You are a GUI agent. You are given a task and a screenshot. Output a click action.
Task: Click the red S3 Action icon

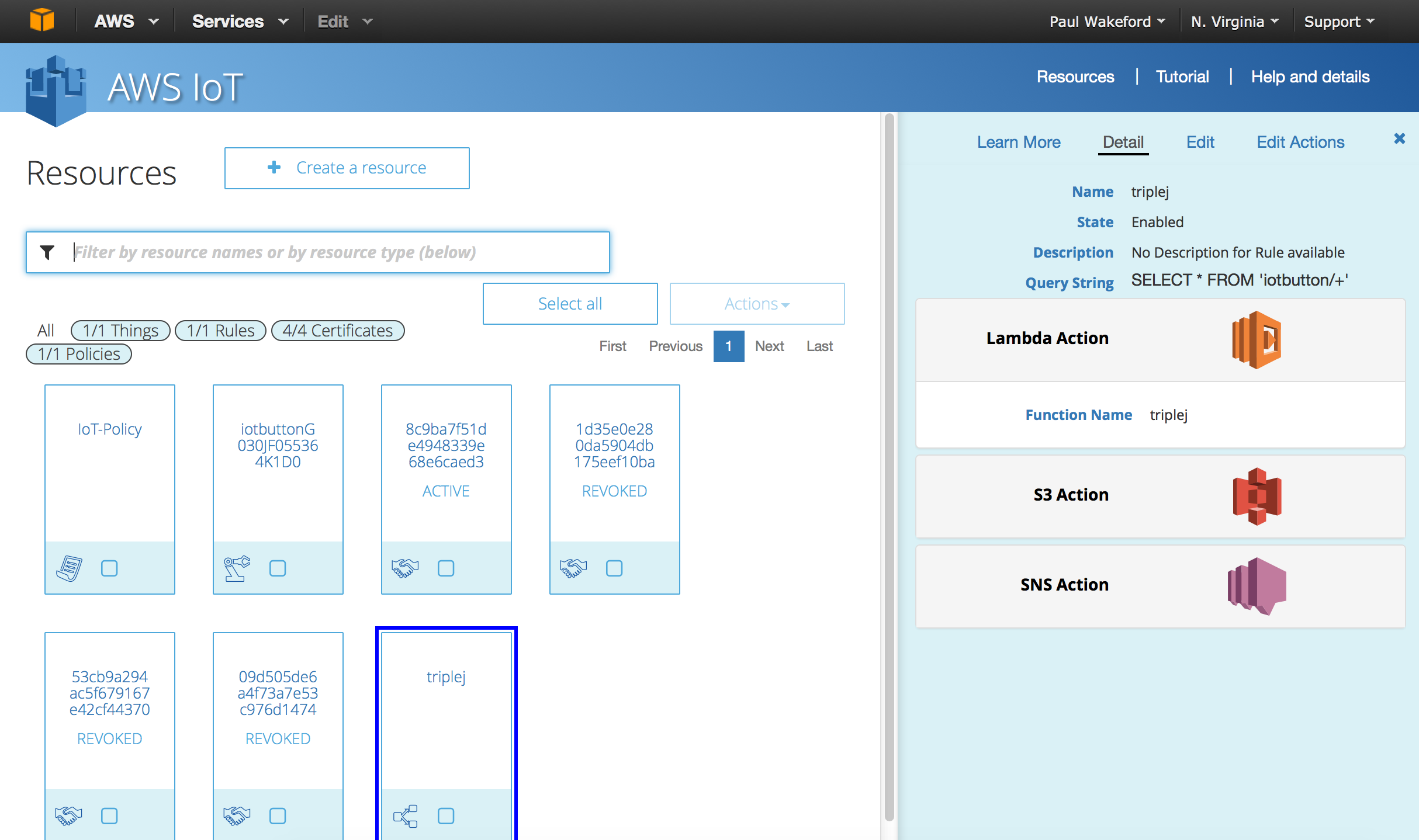coord(1257,497)
